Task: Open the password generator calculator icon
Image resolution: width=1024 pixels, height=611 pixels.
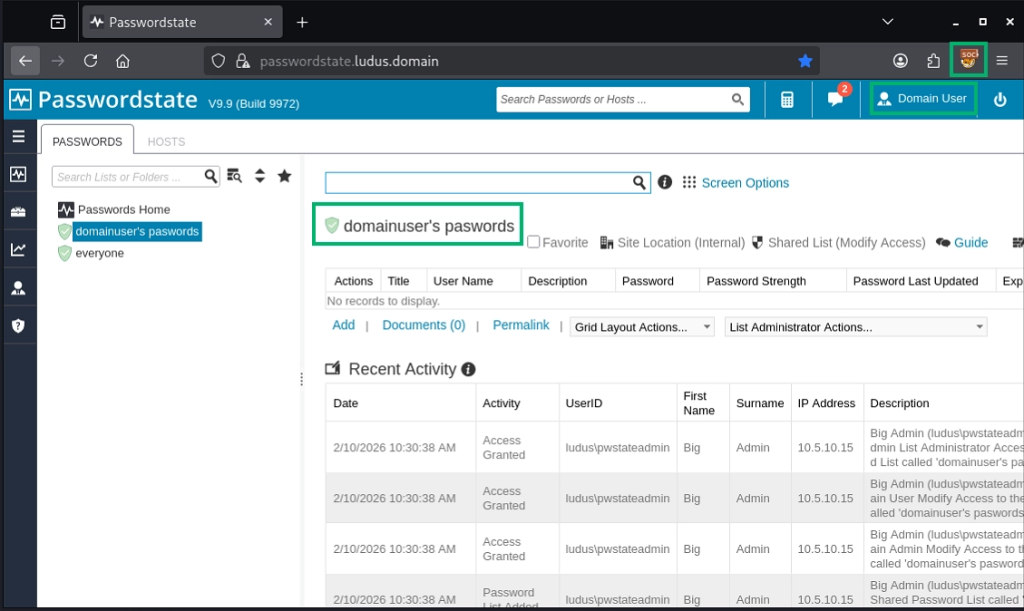Action: (x=787, y=99)
